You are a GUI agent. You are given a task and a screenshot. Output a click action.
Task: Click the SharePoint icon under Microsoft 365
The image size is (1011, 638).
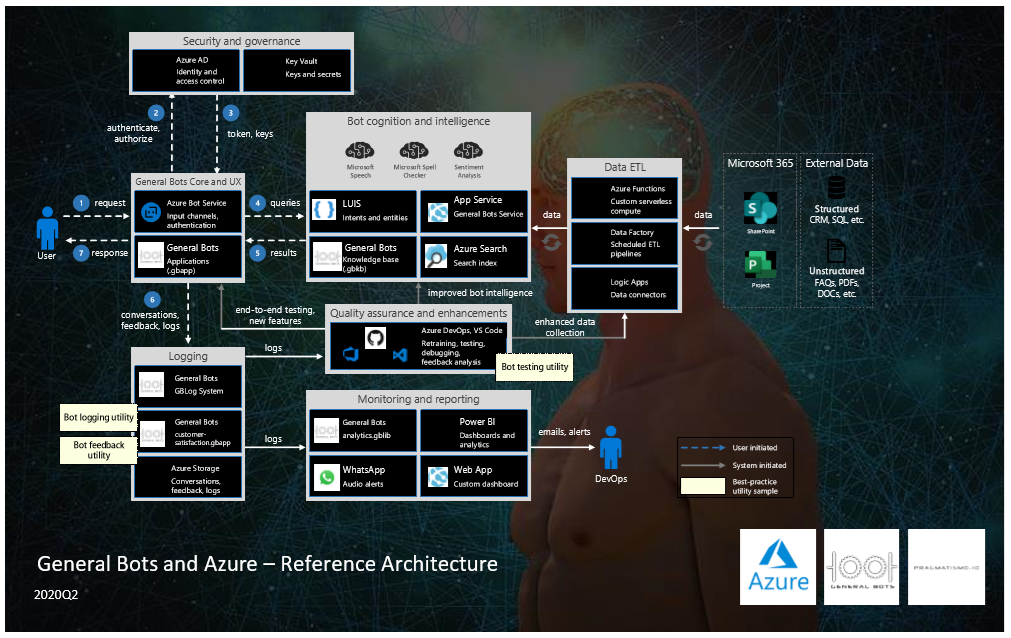click(x=754, y=210)
